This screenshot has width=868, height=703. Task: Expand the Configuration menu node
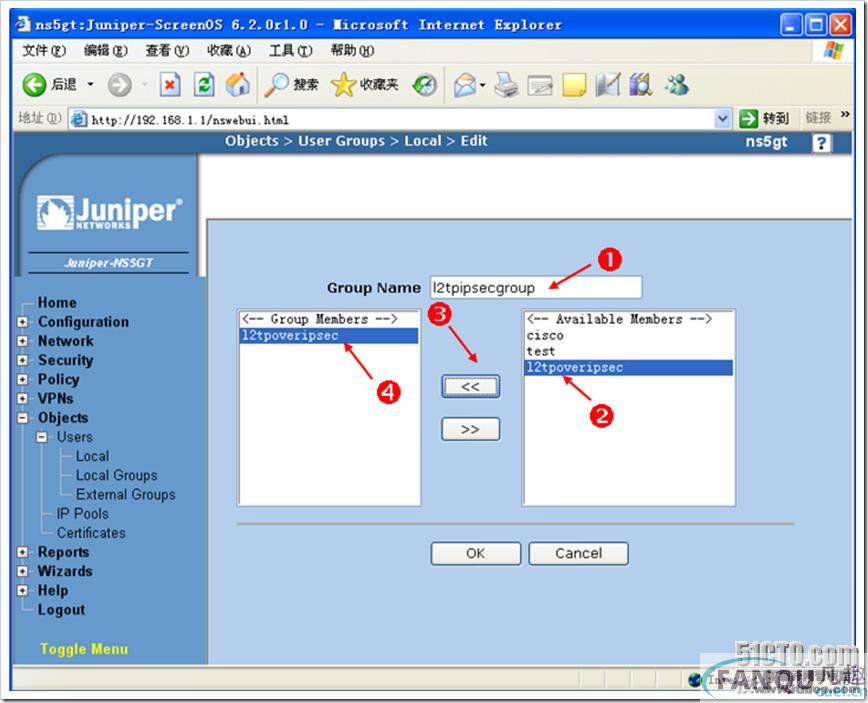point(22,322)
